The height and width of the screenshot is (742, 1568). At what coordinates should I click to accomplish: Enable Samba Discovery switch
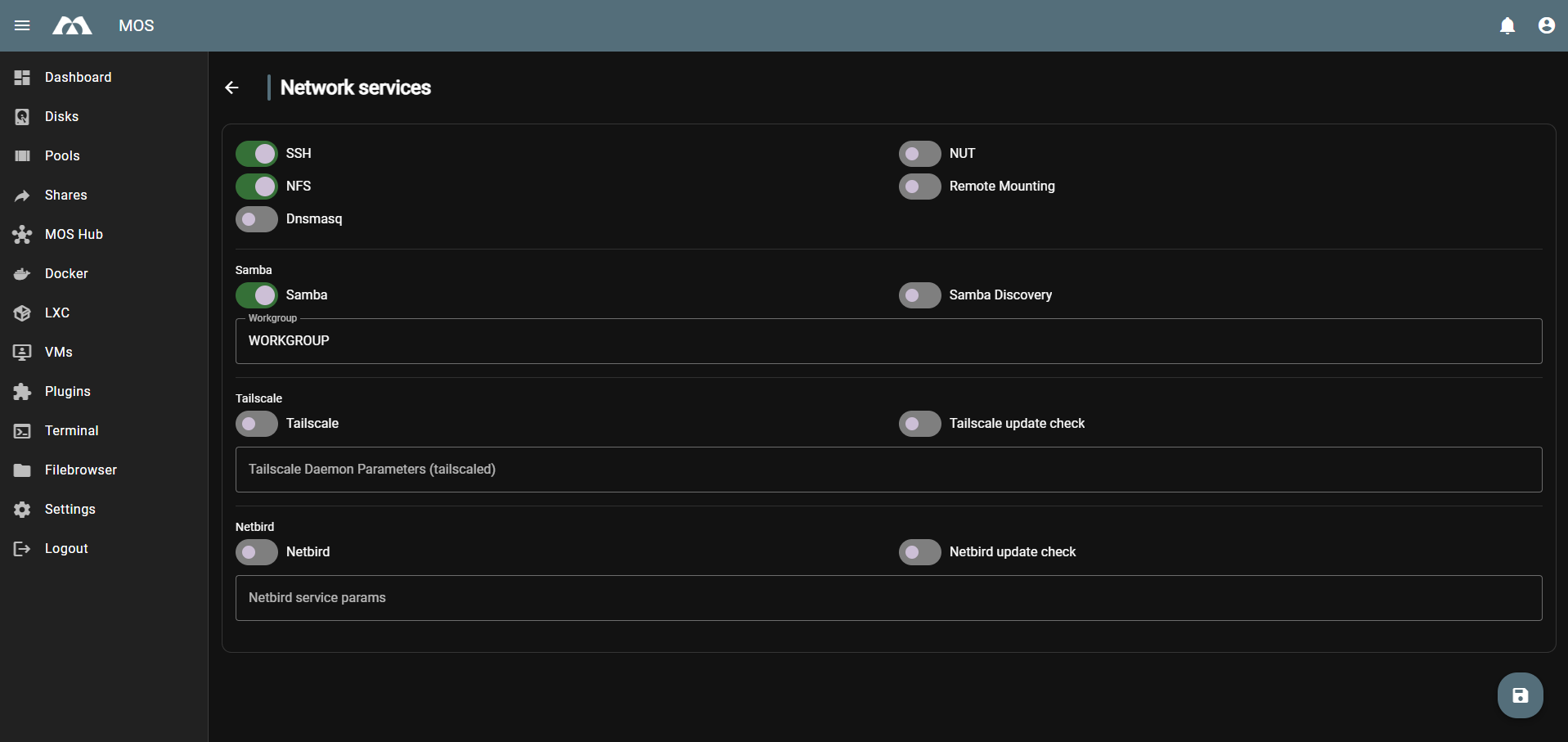[x=919, y=295]
